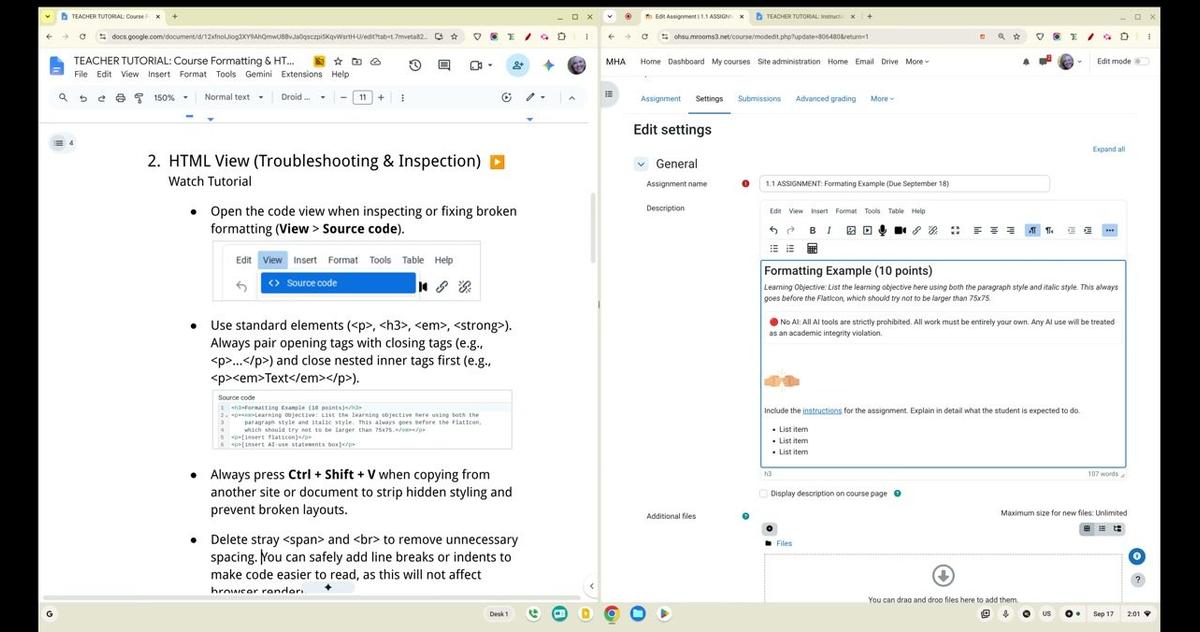Screen dimensions: 1200x632
Task: Star the TEACHER TUTORIAL document
Action: (339, 61)
